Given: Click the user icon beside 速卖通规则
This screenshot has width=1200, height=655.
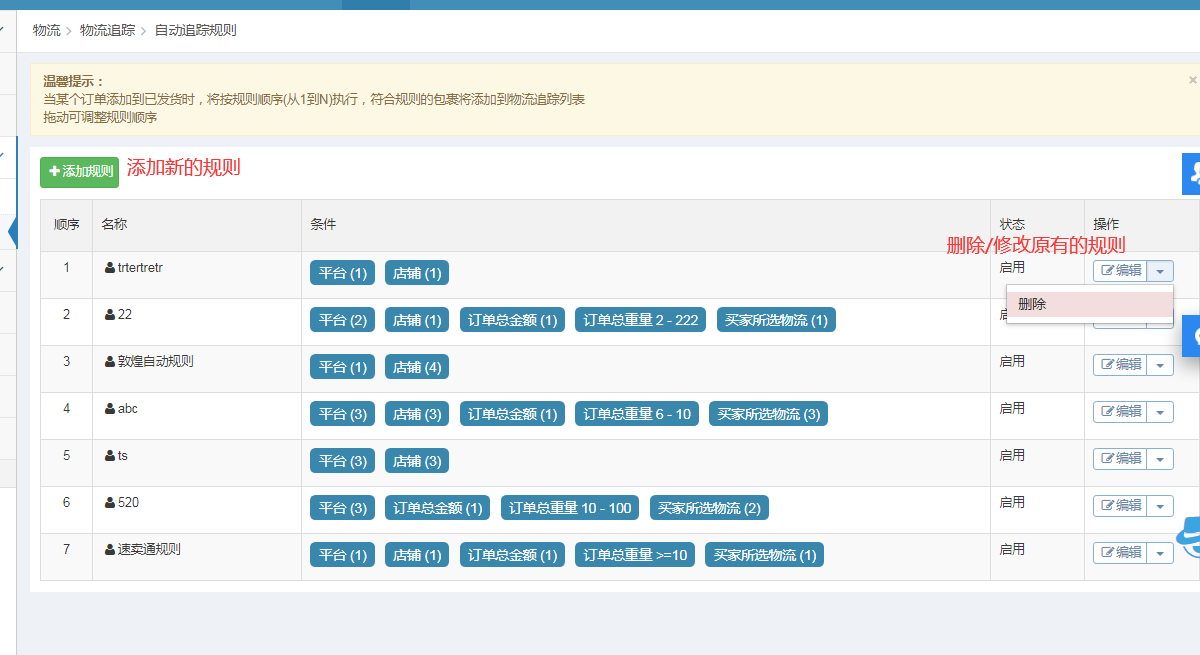Looking at the screenshot, I should (x=110, y=550).
